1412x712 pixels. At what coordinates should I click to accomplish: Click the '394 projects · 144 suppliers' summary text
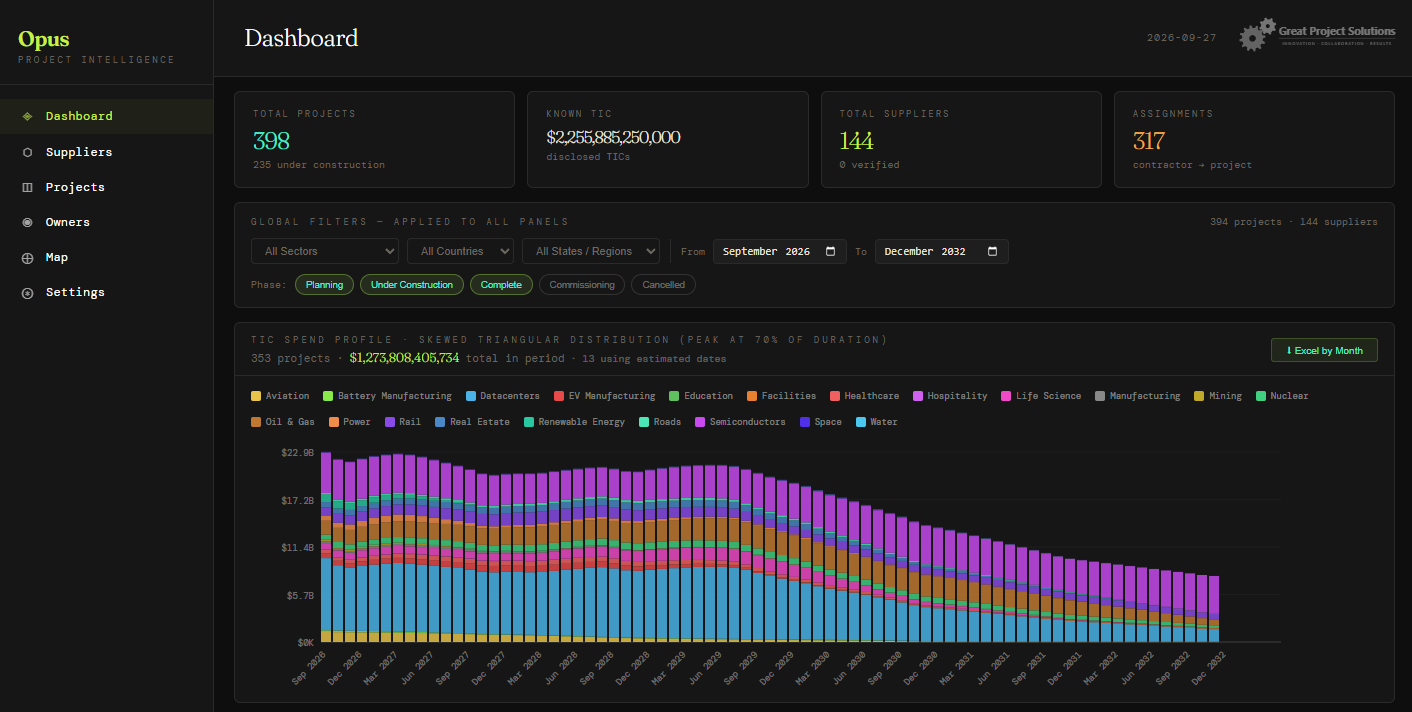pos(1293,222)
